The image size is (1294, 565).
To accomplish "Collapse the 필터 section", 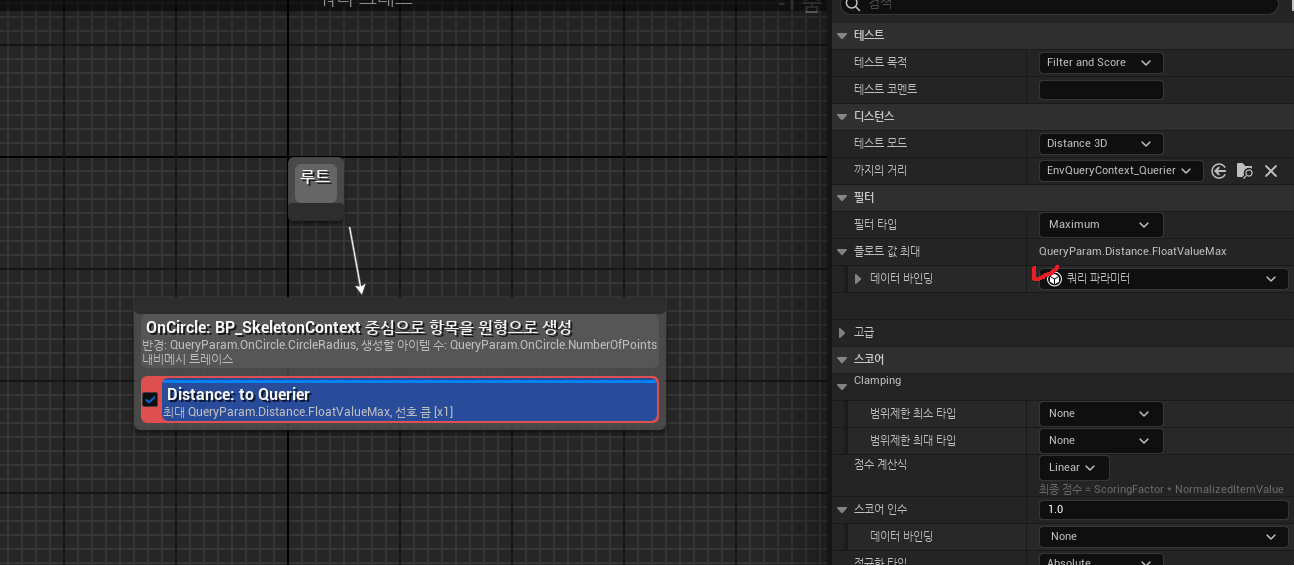I will (x=841, y=198).
